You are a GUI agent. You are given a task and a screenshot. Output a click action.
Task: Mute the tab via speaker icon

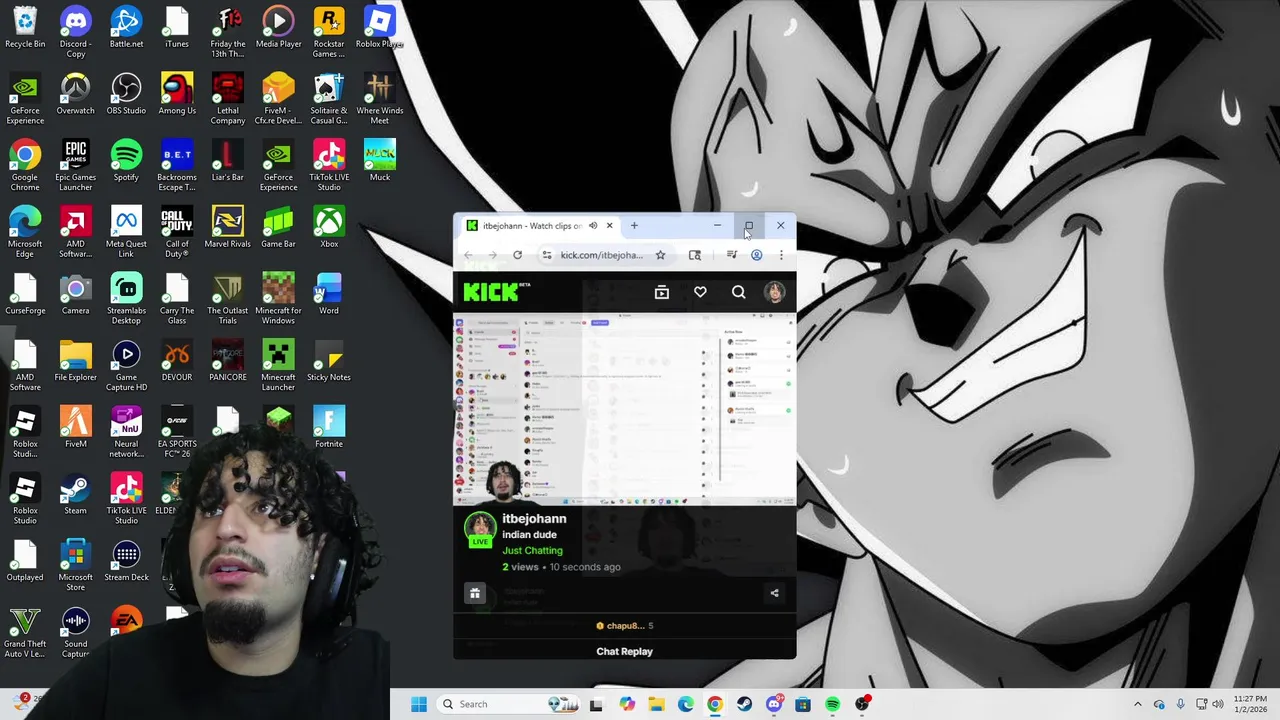[593, 226]
